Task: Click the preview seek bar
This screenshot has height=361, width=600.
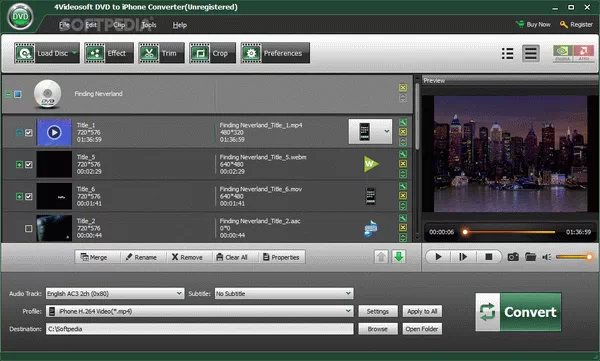Action: coord(509,232)
